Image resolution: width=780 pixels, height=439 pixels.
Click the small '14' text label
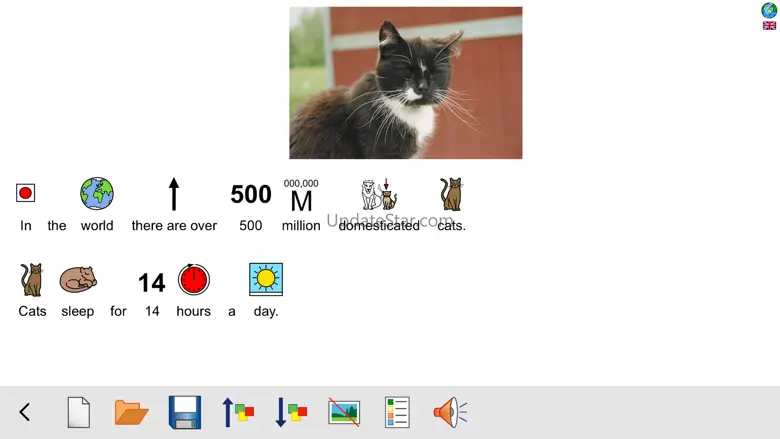(x=152, y=311)
